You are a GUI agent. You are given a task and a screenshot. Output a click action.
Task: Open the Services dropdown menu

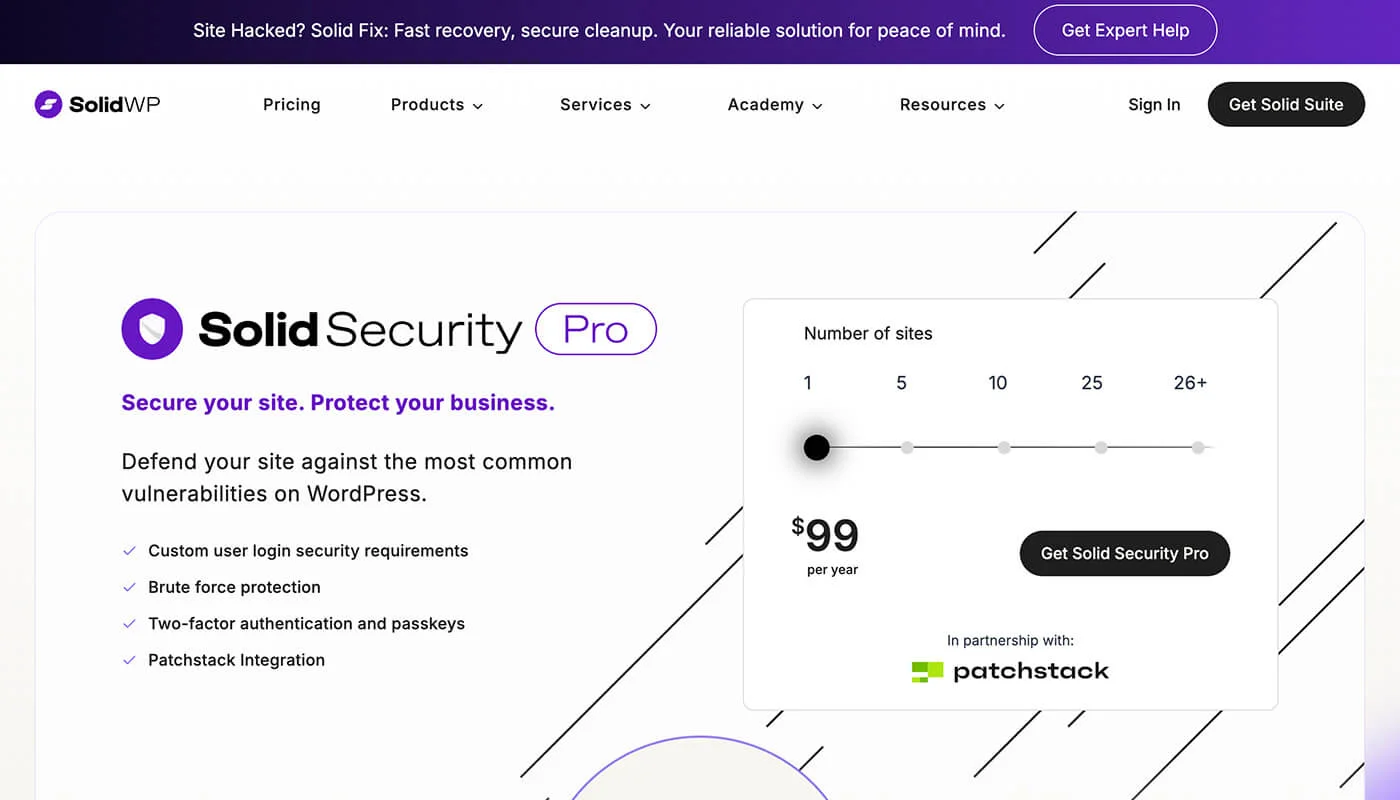(x=605, y=105)
